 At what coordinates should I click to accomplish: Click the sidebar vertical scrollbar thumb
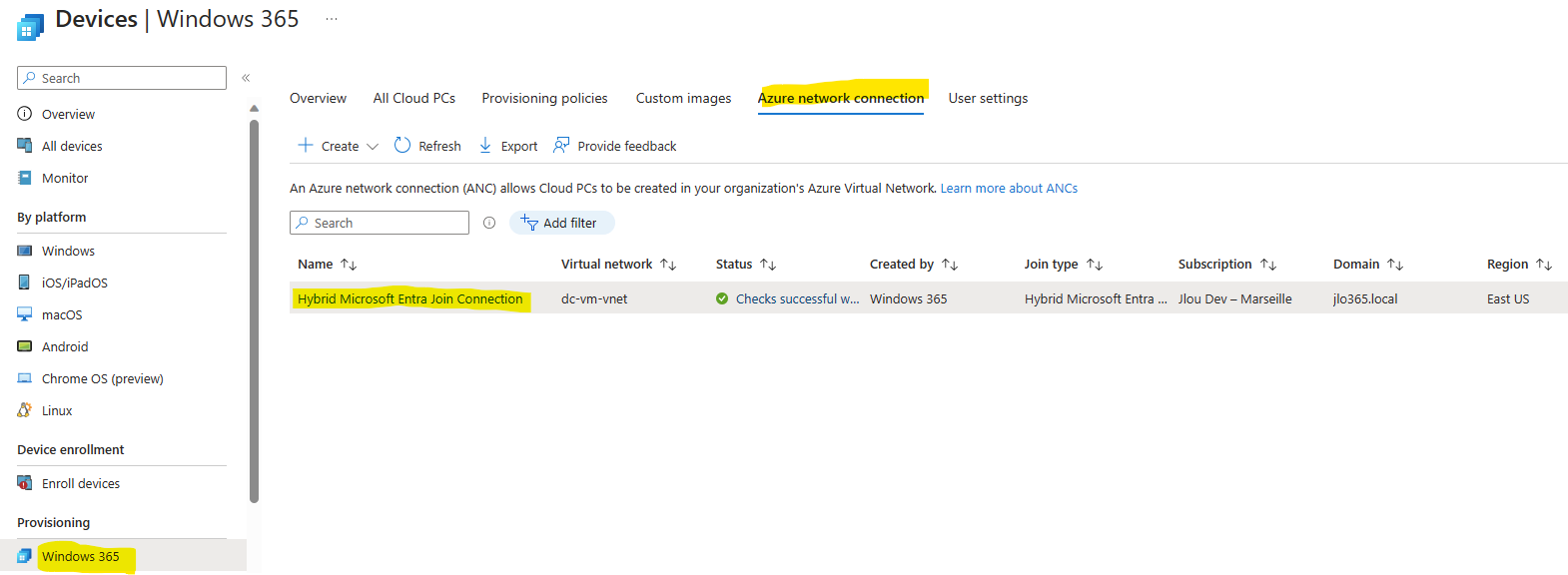point(254,311)
